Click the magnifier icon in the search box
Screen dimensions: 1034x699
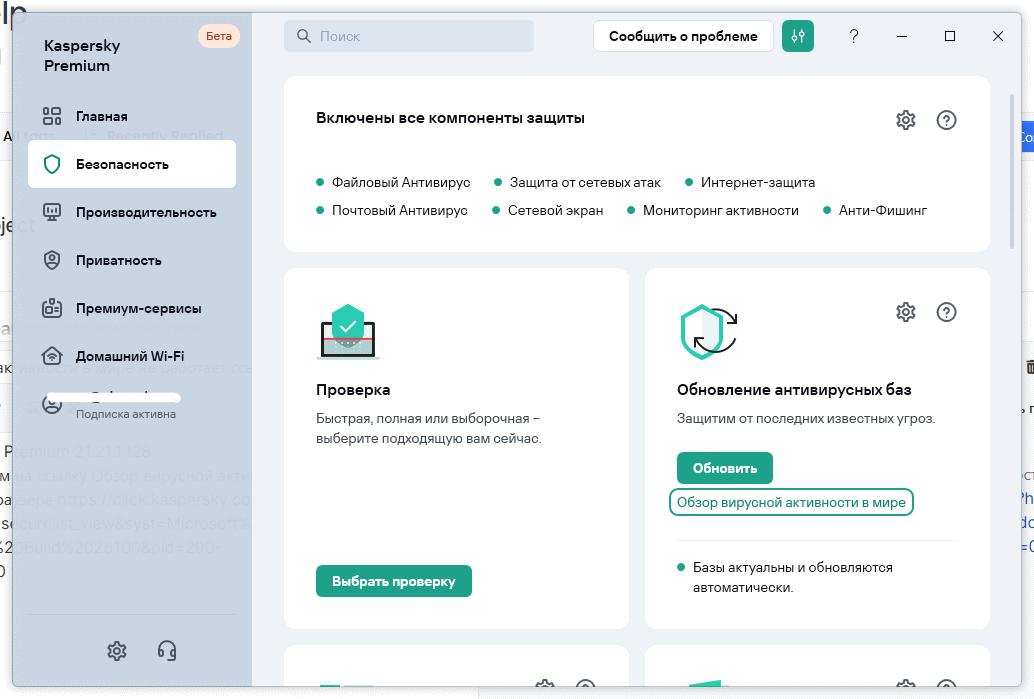304,36
